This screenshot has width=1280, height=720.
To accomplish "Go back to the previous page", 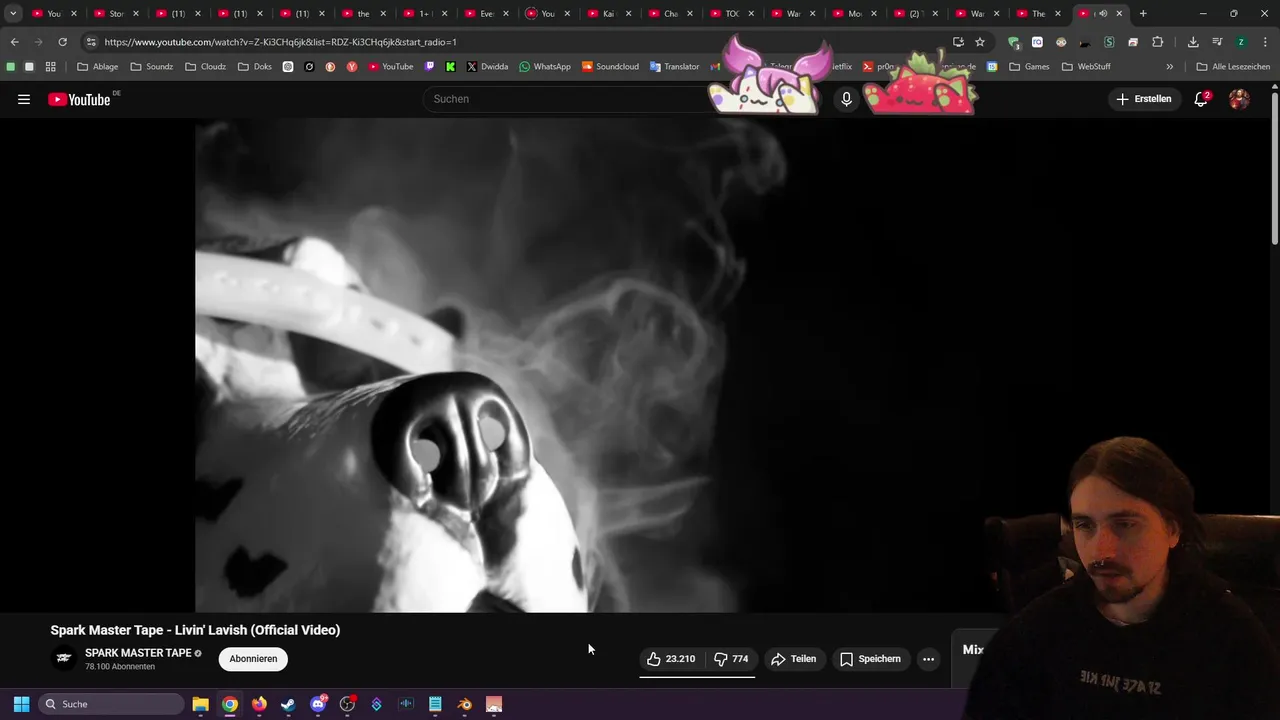I will pos(14,42).
